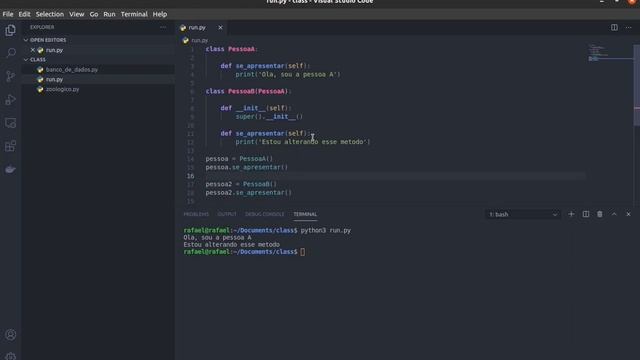
Task: Click 'class PessoaA:' code line
Action: click(x=232, y=49)
